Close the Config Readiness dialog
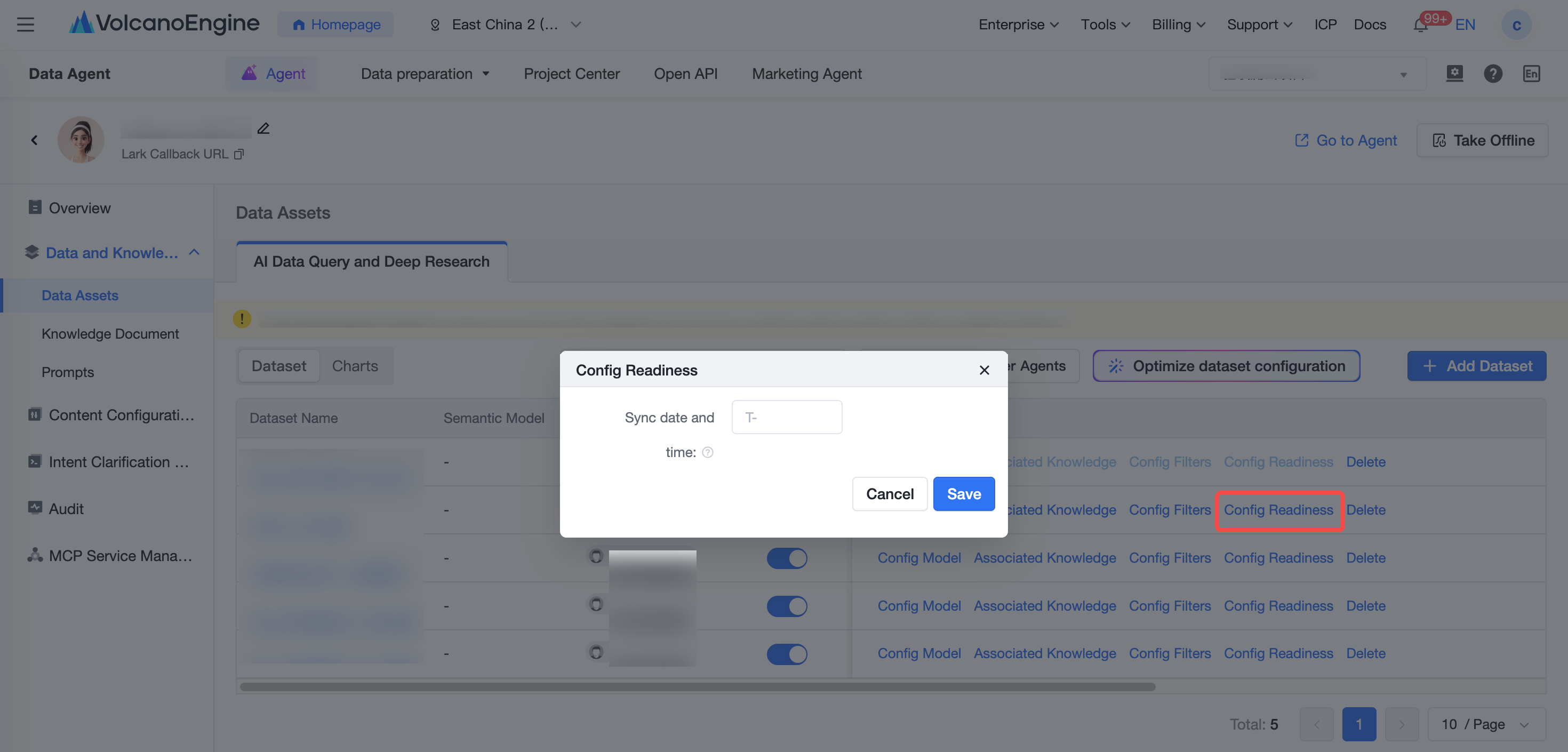1568x752 pixels. click(984, 370)
